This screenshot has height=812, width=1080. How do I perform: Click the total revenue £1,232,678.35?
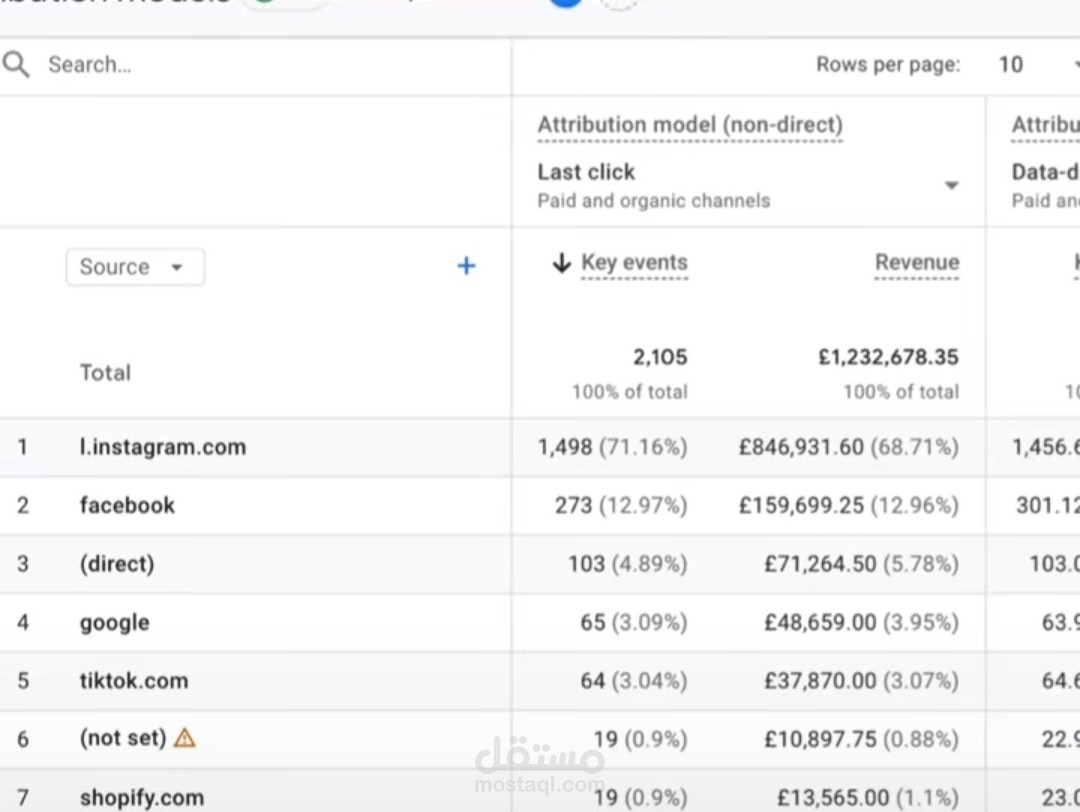pyautogui.click(x=889, y=357)
